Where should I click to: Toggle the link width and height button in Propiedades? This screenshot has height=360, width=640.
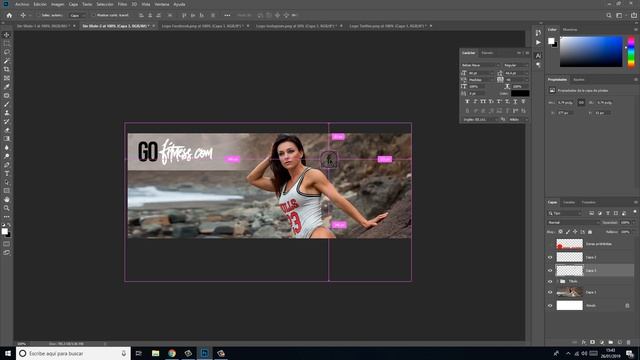[x=581, y=102]
